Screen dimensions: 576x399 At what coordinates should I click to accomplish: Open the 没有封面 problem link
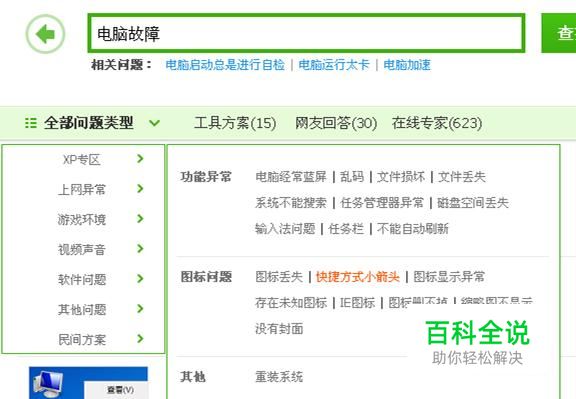coord(279,329)
